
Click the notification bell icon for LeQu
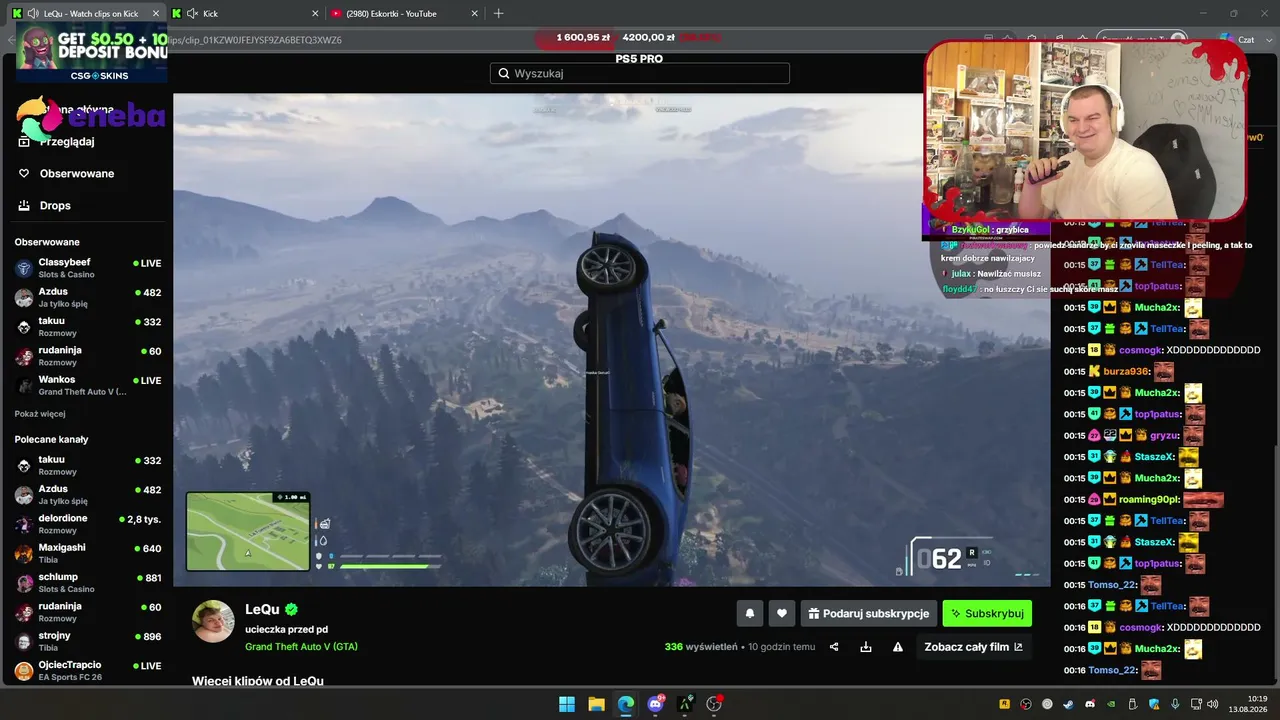click(x=749, y=613)
